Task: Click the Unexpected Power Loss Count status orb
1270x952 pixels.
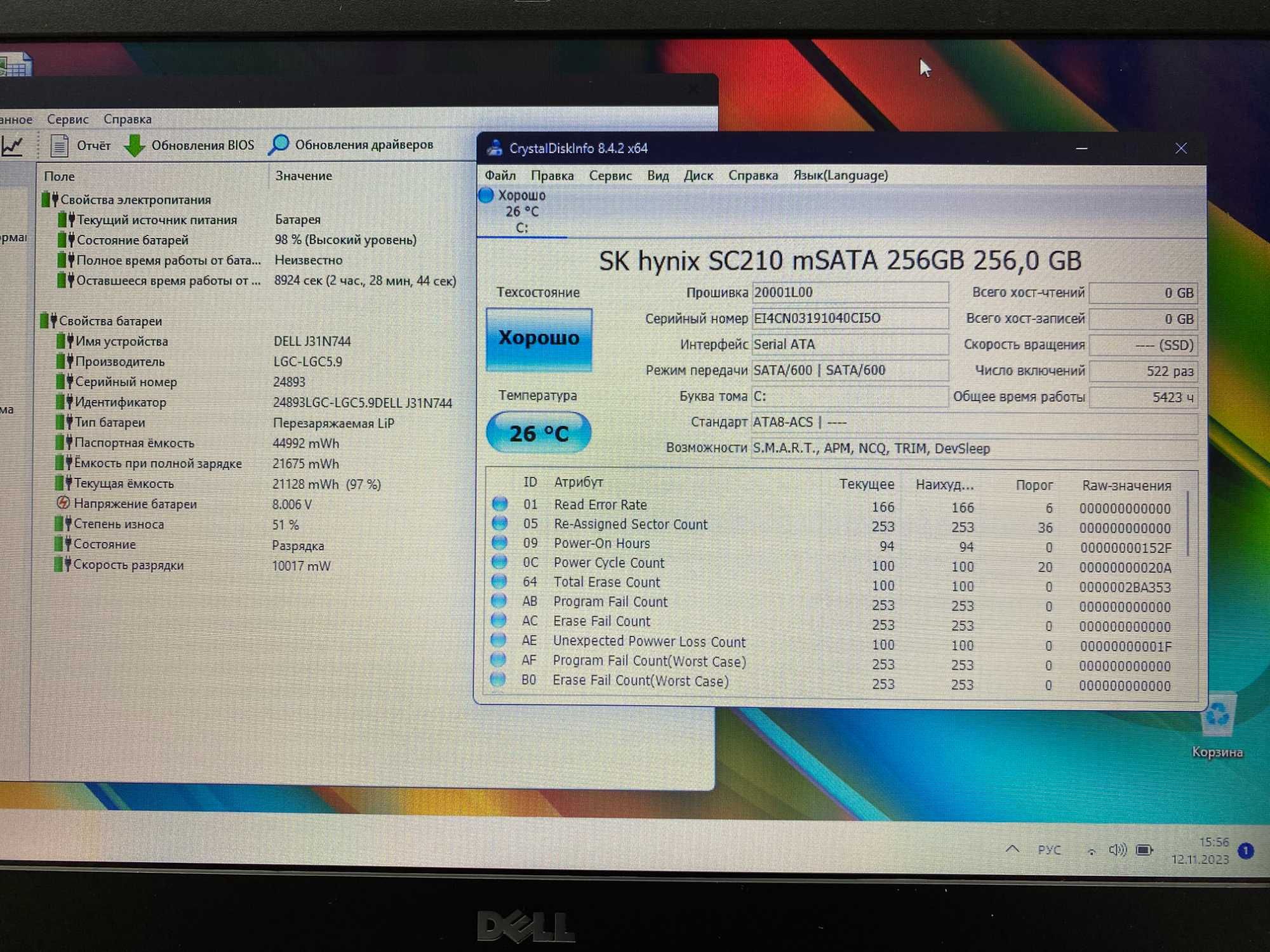Action: pyautogui.click(x=498, y=640)
